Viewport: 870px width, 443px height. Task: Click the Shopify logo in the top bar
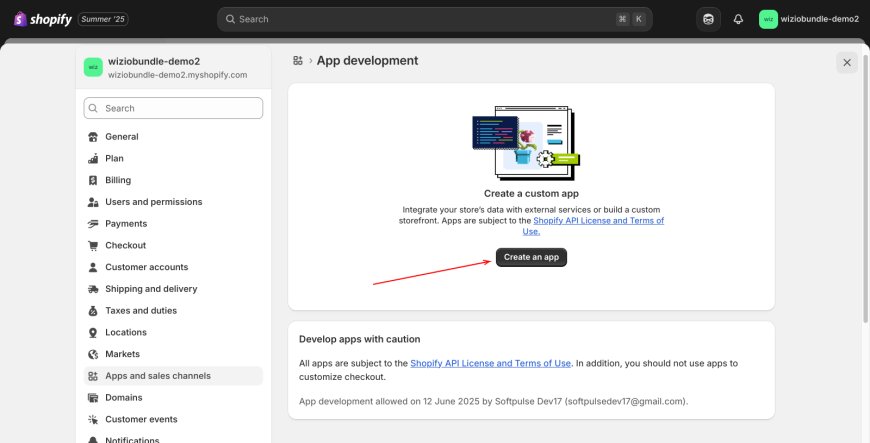pos(43,19)
